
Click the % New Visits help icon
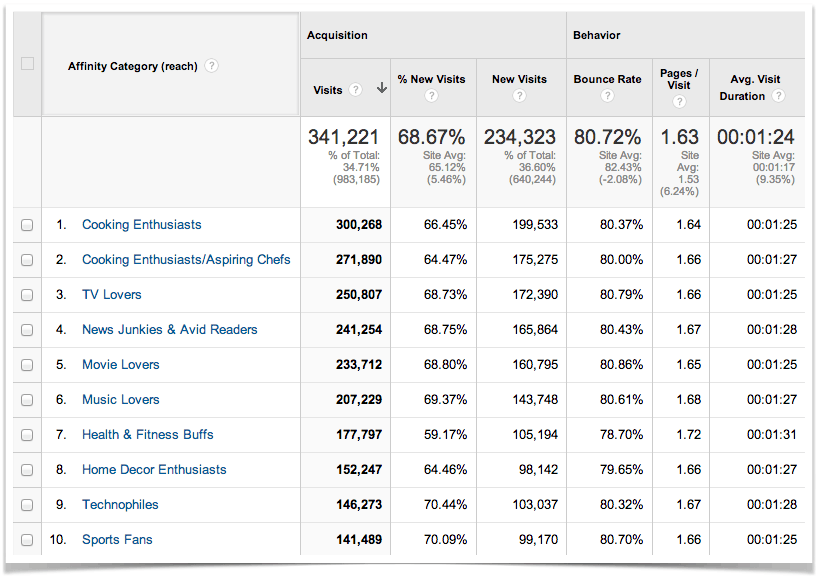(x=431, y=95)
